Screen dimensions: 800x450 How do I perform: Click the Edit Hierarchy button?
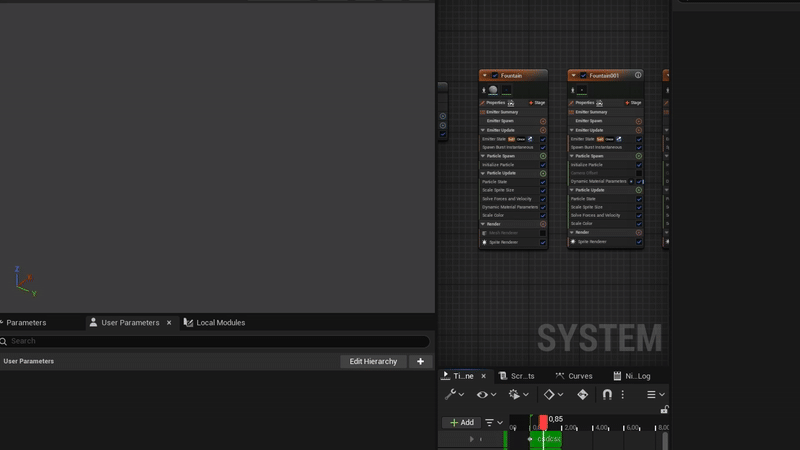coord(373,361)
